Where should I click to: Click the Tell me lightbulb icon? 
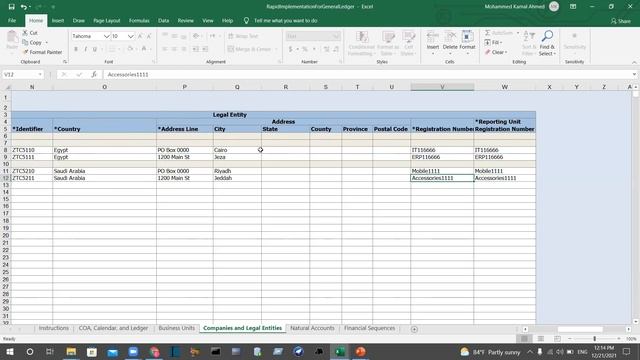pos(246,20)
